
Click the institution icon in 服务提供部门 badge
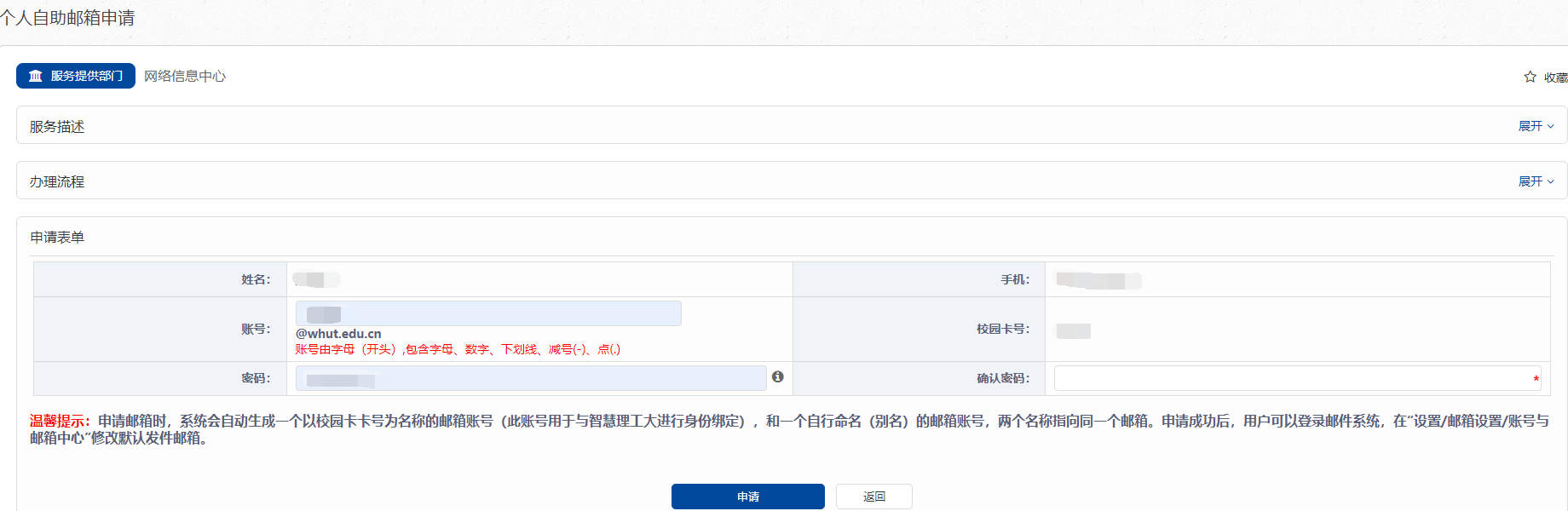click(36, 76)
